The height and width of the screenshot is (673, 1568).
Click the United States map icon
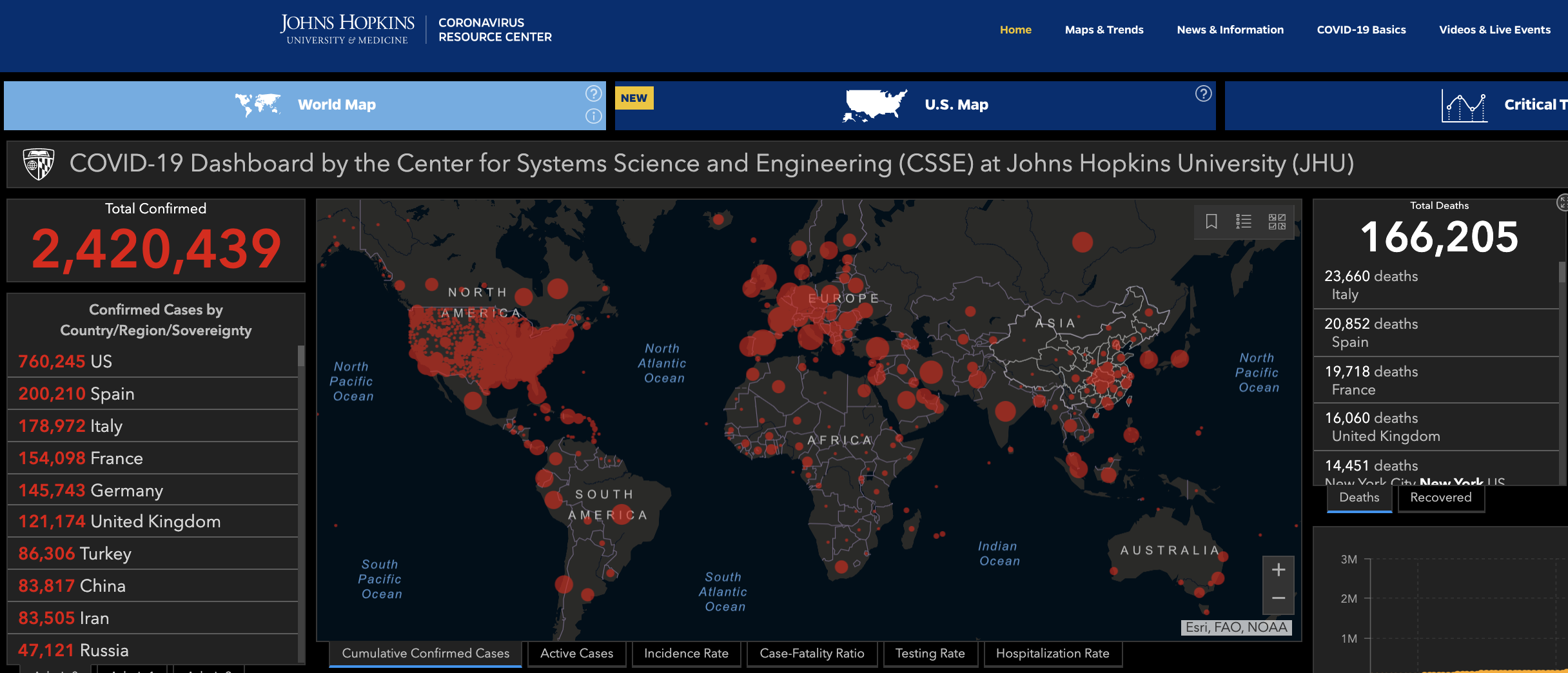coord(875,105)
